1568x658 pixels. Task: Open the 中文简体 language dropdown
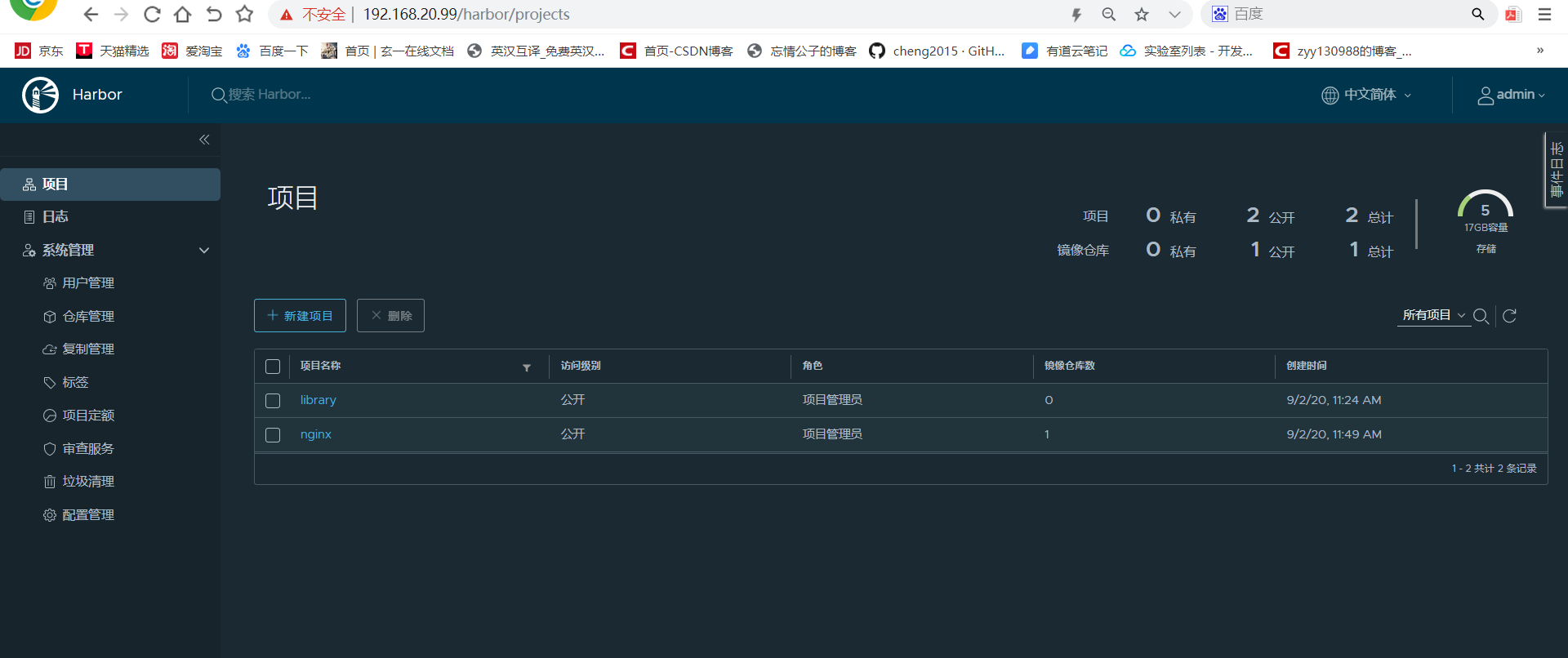(1366, 95)
